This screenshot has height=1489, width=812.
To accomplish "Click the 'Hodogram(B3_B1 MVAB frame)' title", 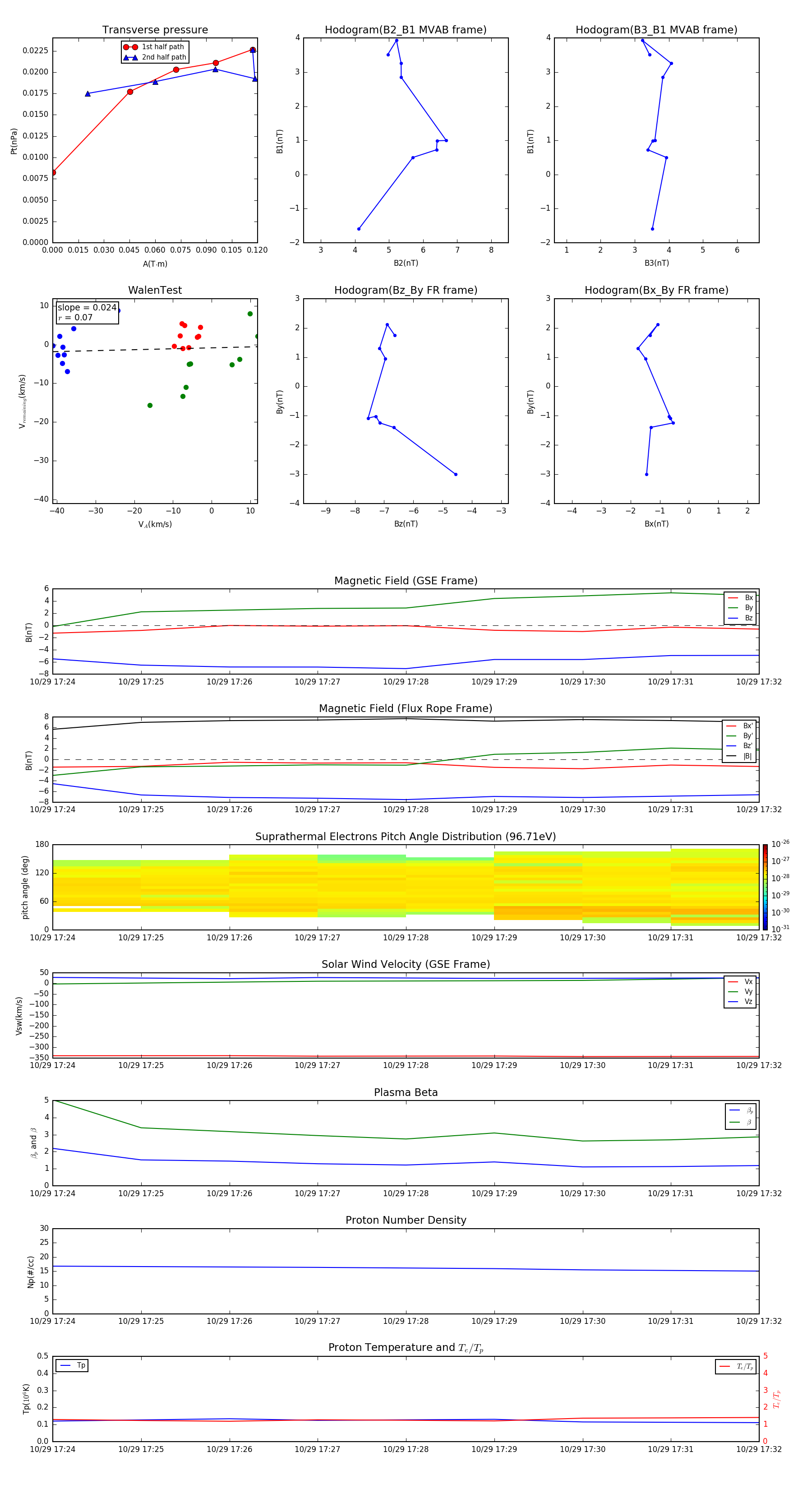I will (x=656, y=30).
